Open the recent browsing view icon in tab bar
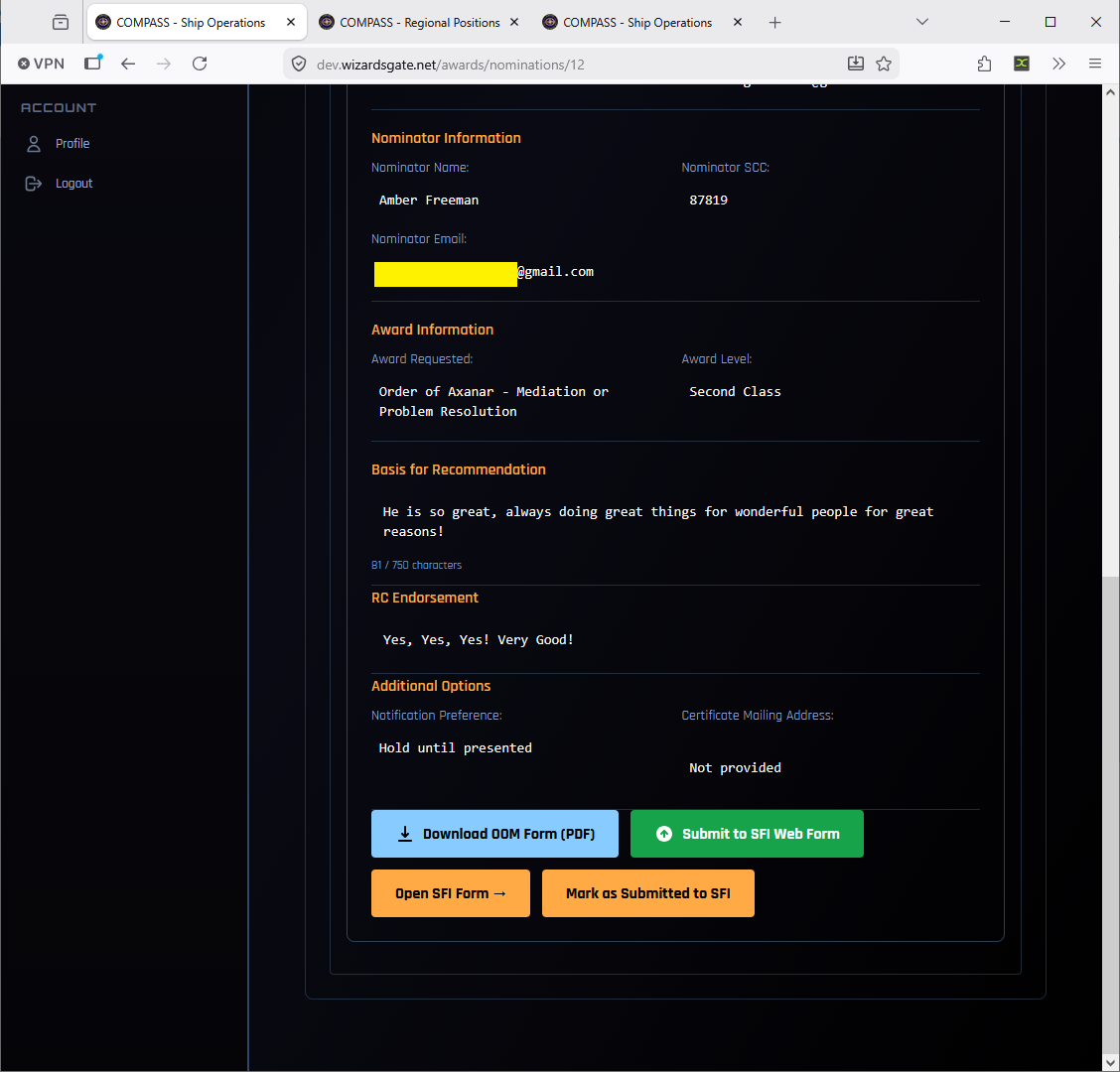 pos(61,22)
